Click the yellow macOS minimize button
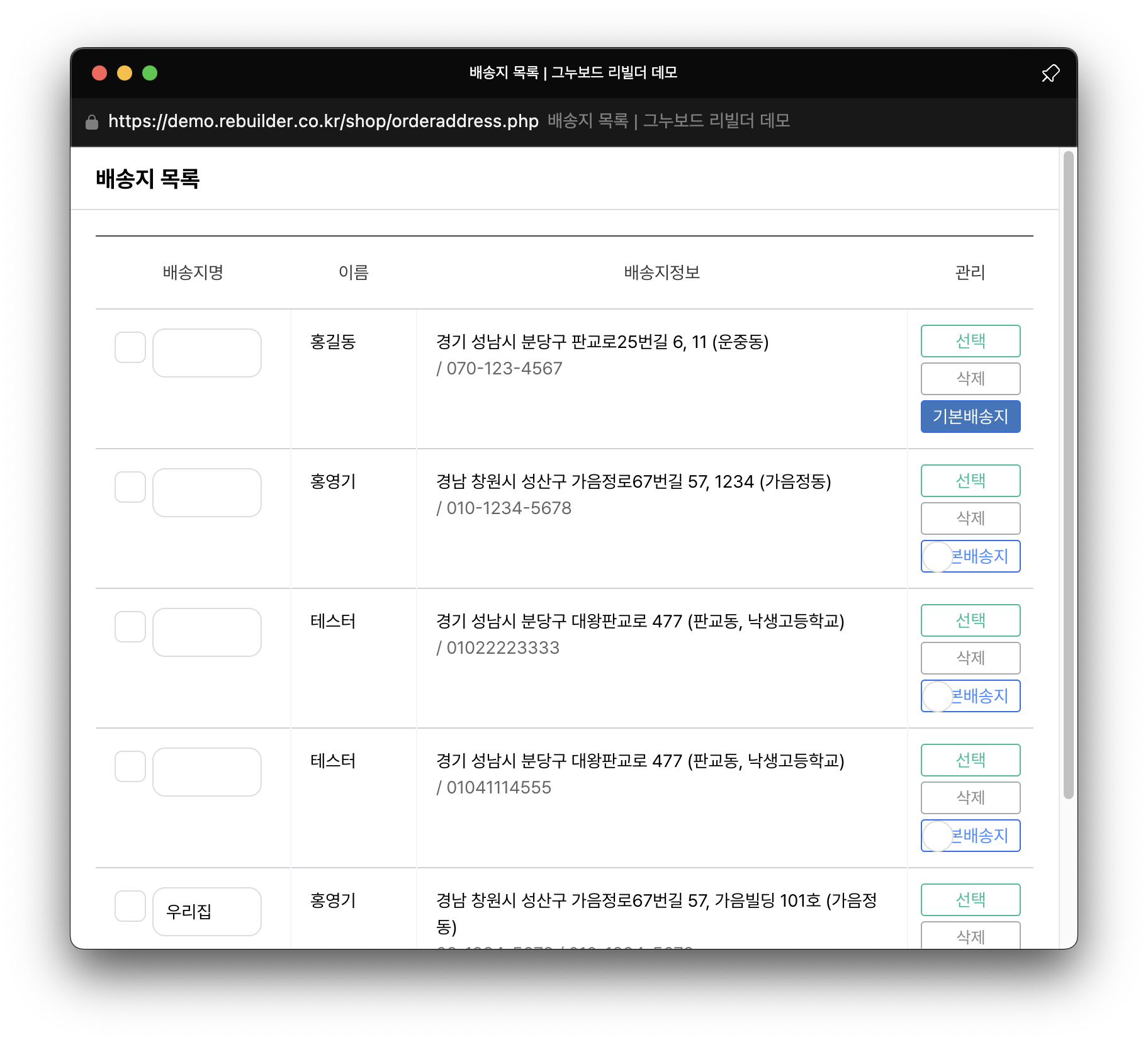This screenshot has height=1042, width=1148. pos(125,73)
